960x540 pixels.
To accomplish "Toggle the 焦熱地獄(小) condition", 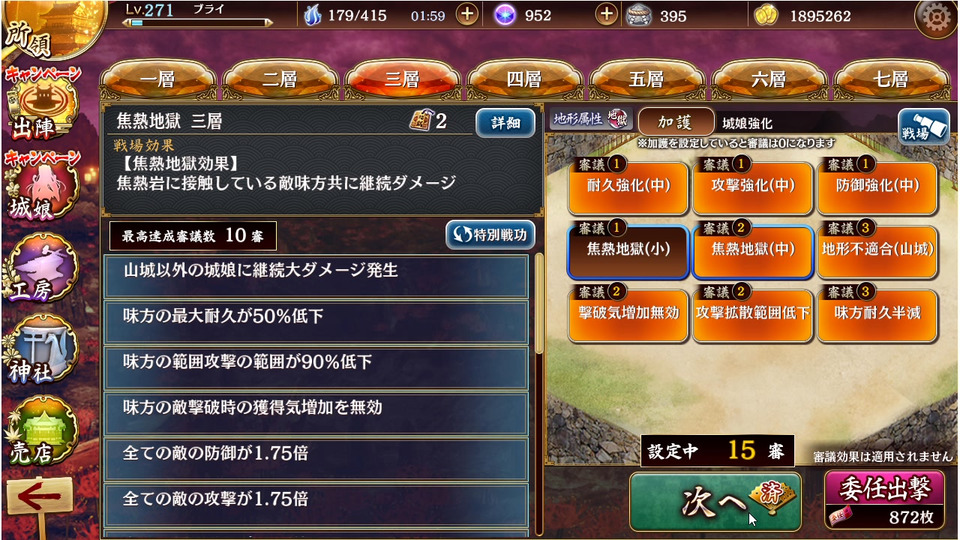I will point(628,250).
